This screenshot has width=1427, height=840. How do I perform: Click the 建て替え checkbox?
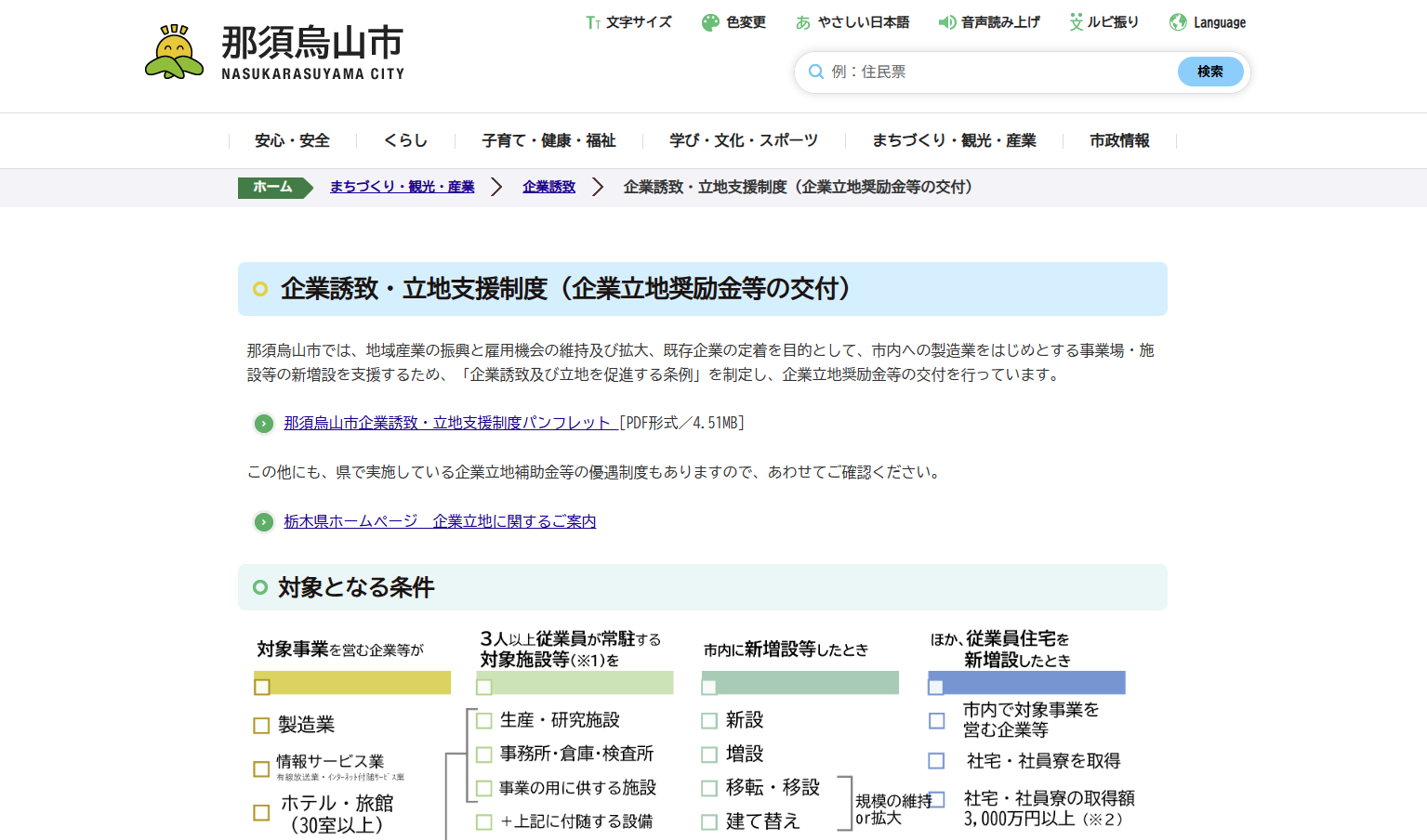(x=709, y=822)
